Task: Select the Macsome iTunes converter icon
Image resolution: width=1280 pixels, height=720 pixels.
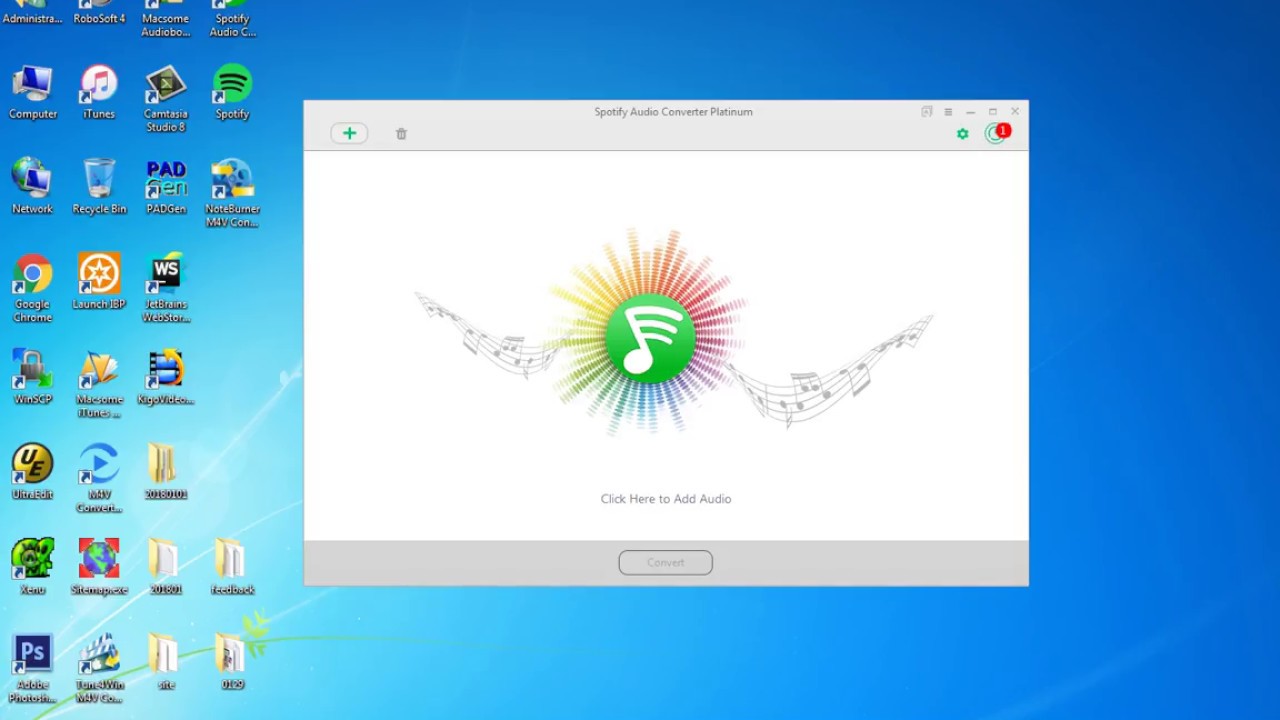Action: pos(99,383)
